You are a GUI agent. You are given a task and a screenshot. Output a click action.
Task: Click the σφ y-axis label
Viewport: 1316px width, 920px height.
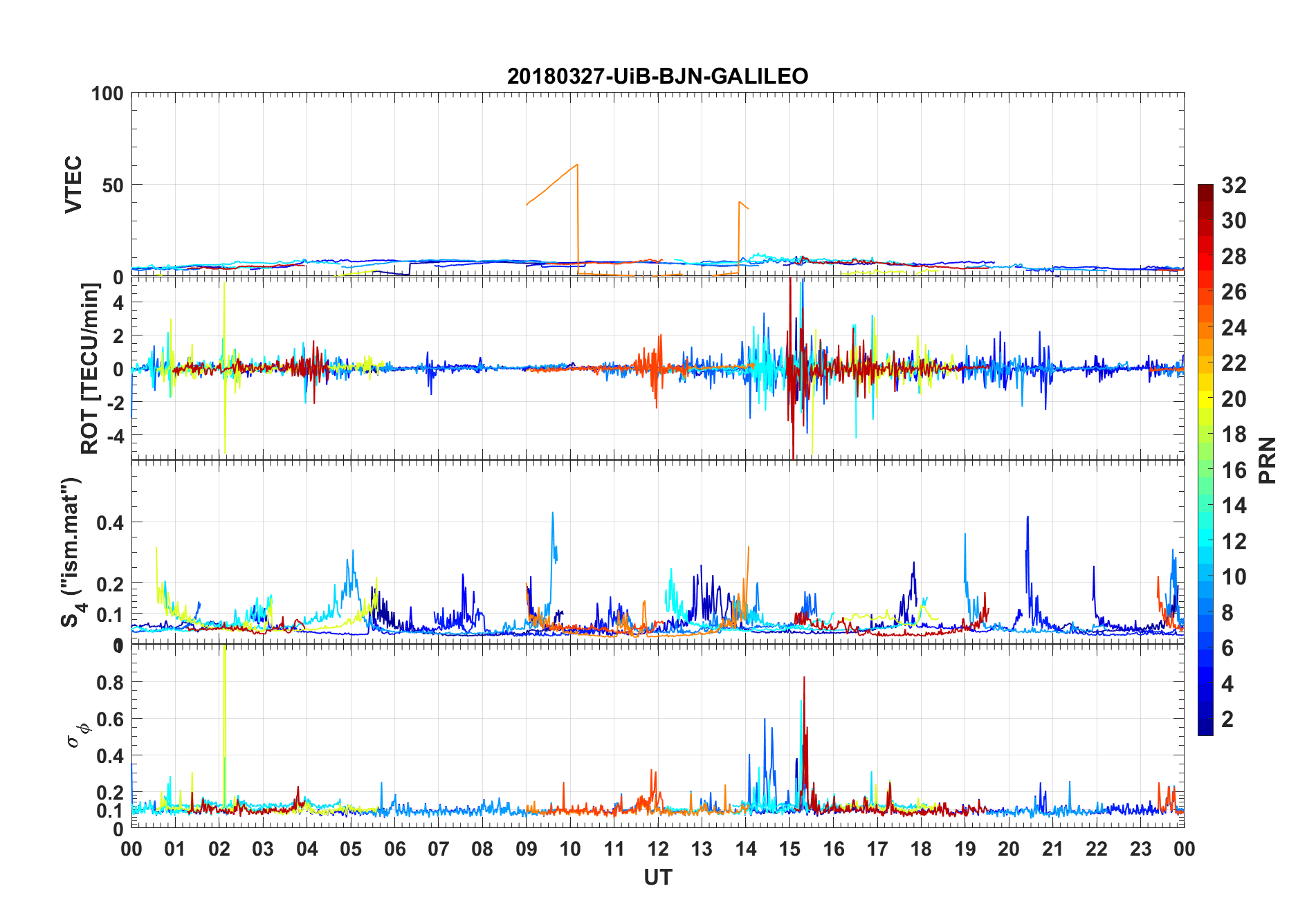(x=77, y=735)
